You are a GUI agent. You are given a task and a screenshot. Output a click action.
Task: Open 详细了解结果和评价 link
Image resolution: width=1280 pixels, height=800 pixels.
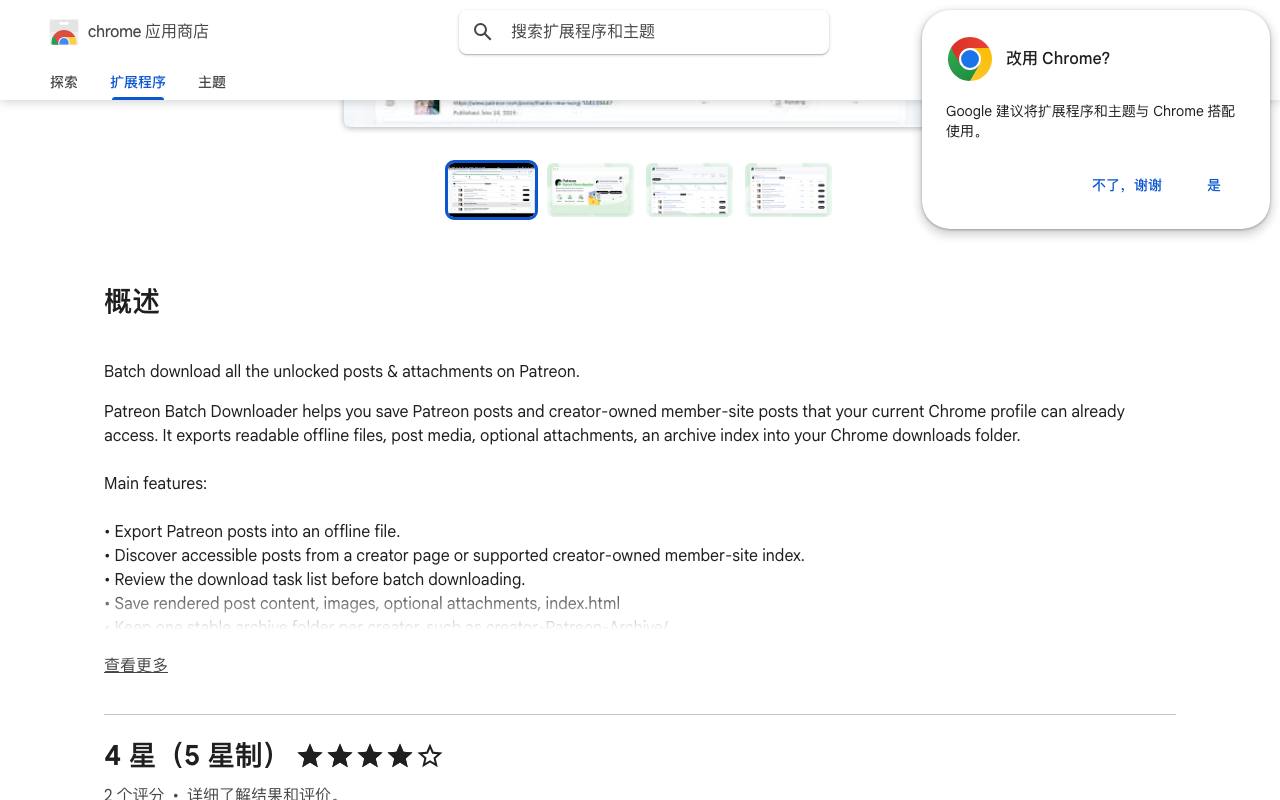tap(263, 793)
